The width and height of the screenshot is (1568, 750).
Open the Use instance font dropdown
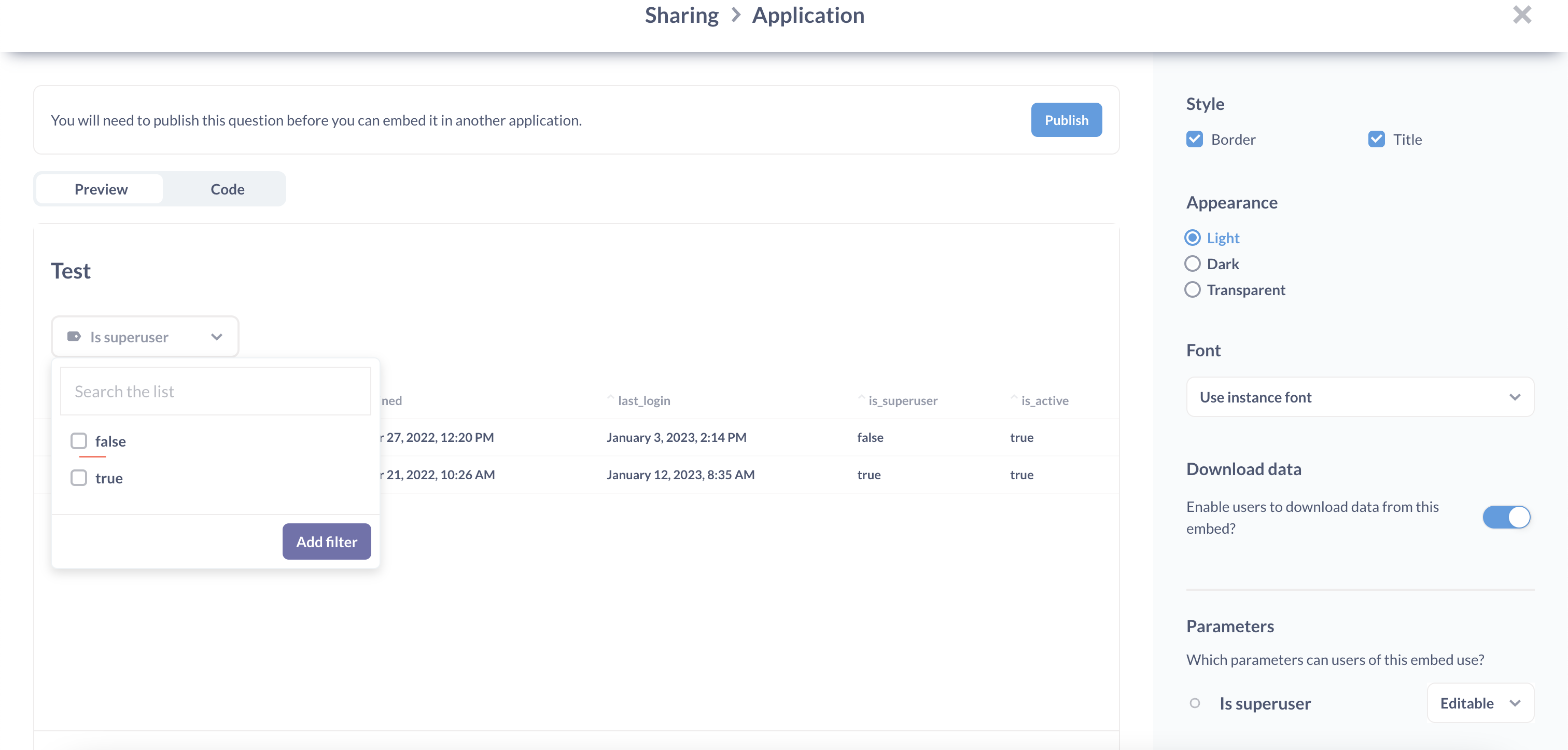[1359, 396]
